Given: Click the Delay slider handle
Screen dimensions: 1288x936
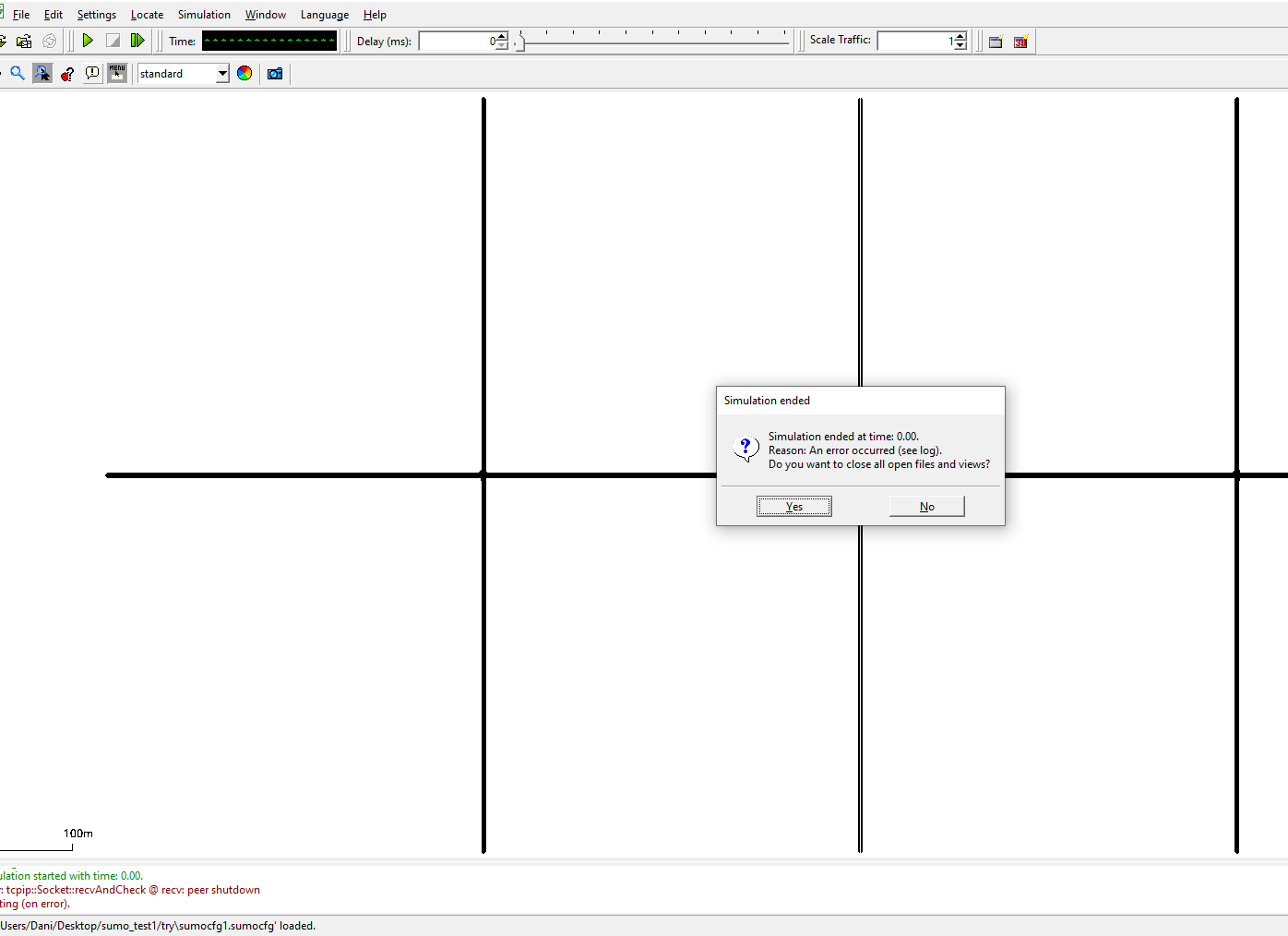Looking at the screenshot, I should (x=519, y=42).
